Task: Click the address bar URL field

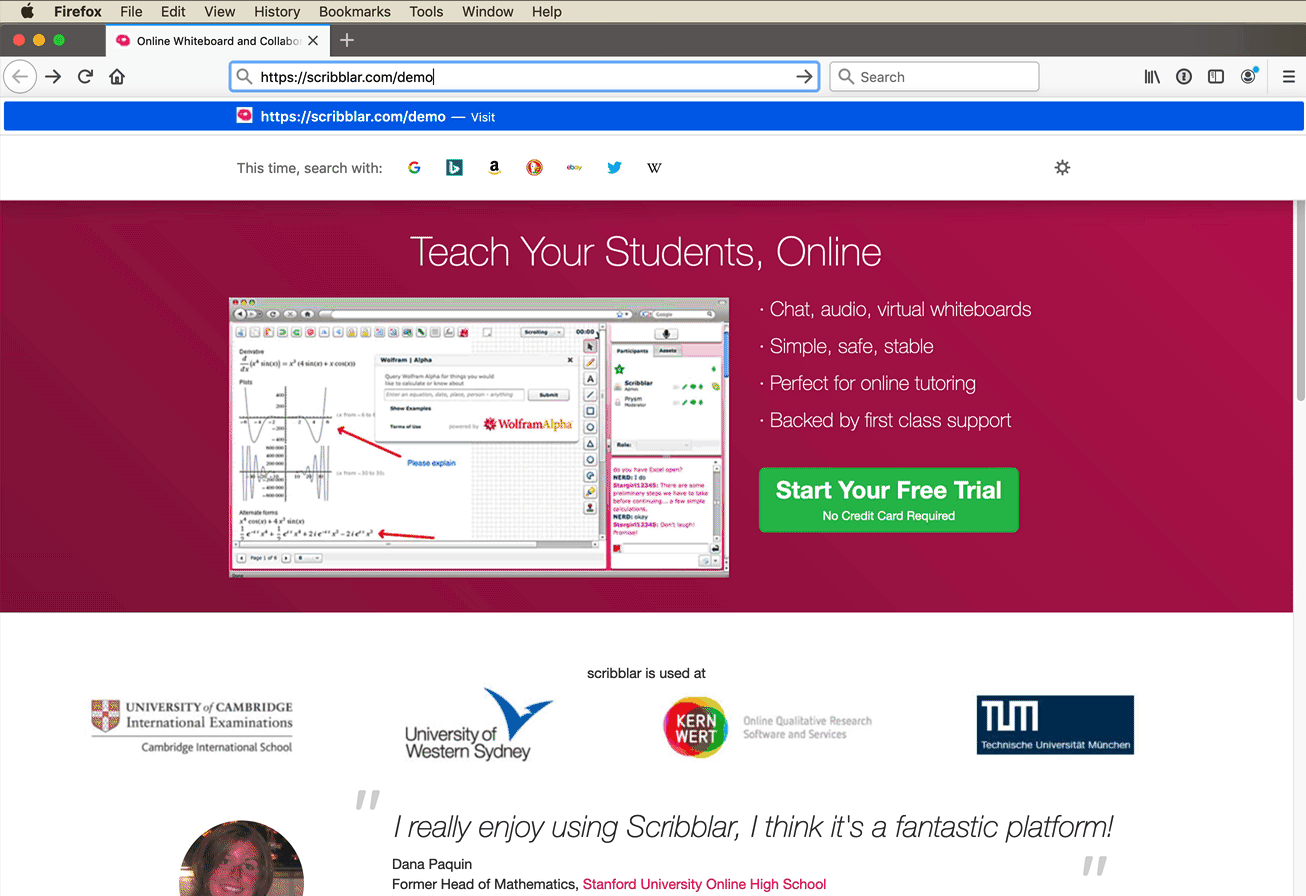Action: coord(524,77)
